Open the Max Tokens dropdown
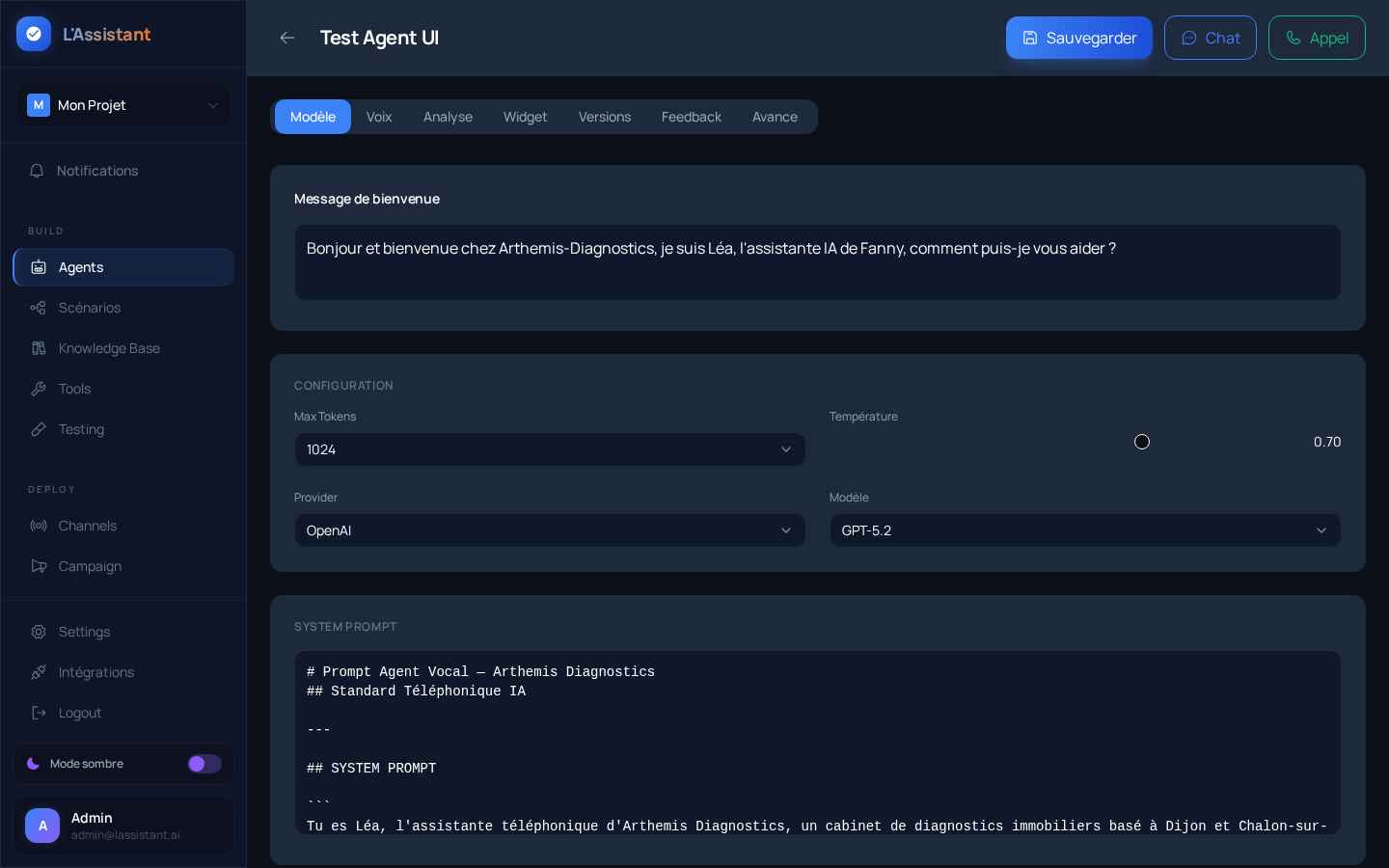Image resolution: width=1389 pixels, height=868 pixels. click(550, 449)
